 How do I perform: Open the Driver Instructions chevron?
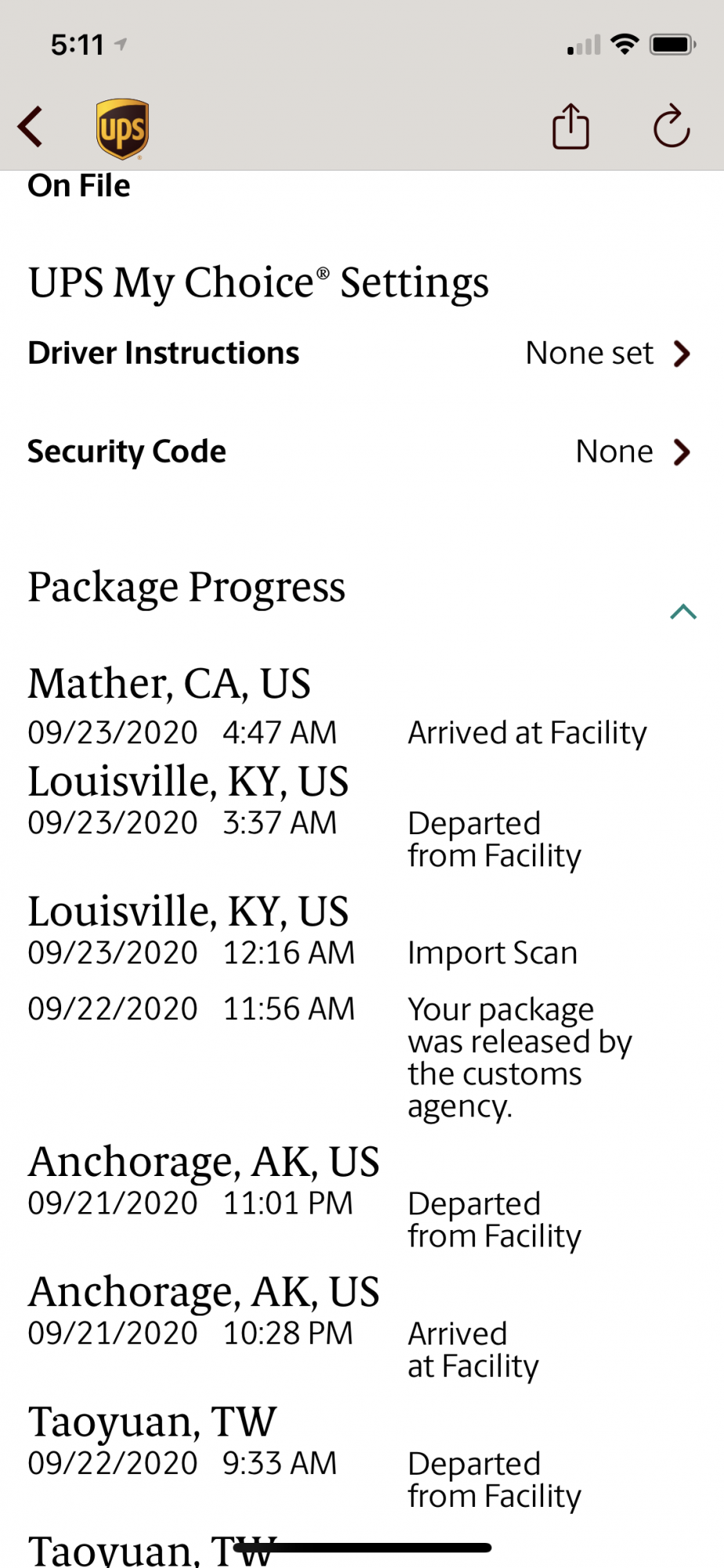click(x=682, y=354)
